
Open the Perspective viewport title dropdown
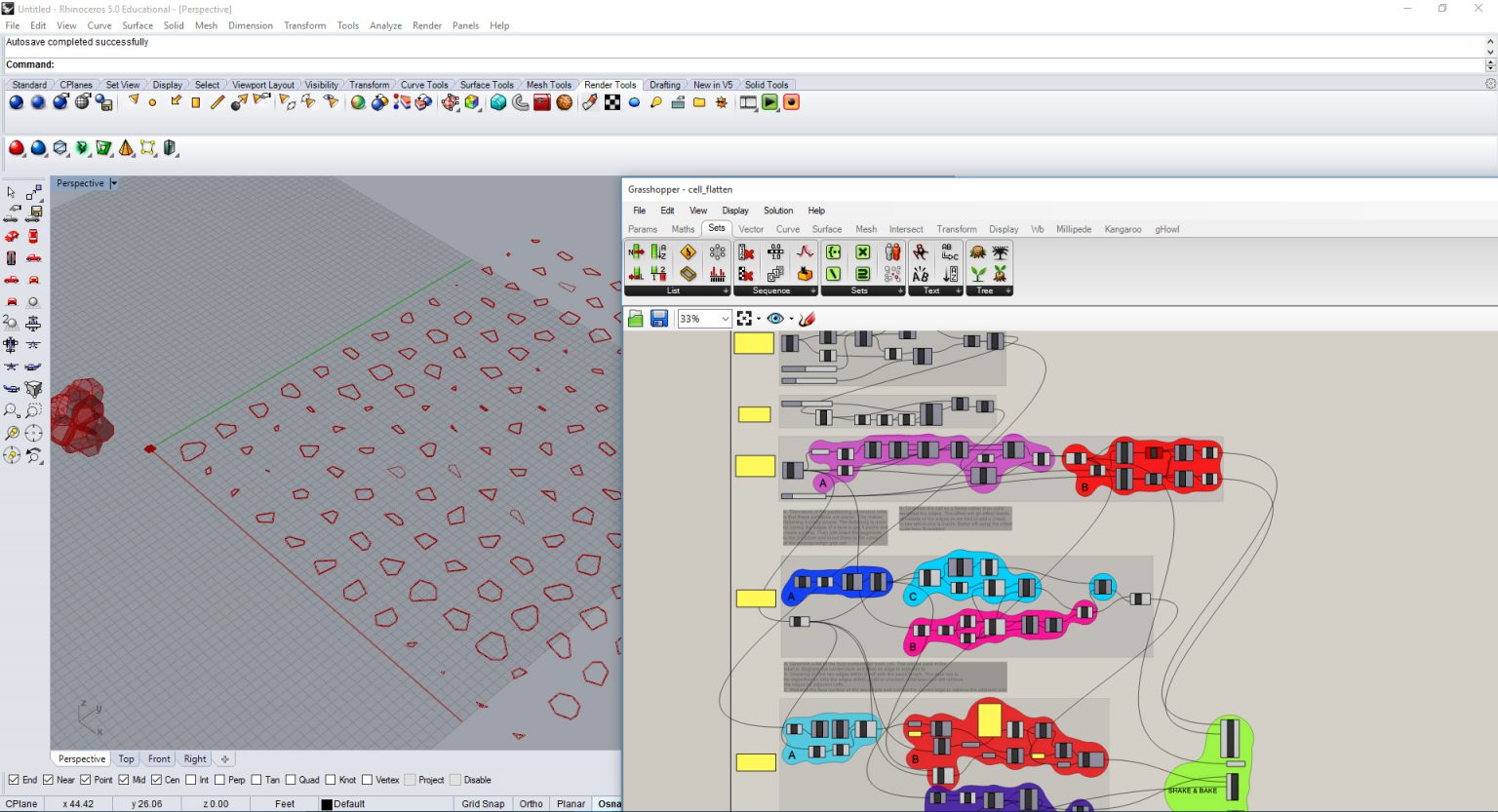coord(113,183)
